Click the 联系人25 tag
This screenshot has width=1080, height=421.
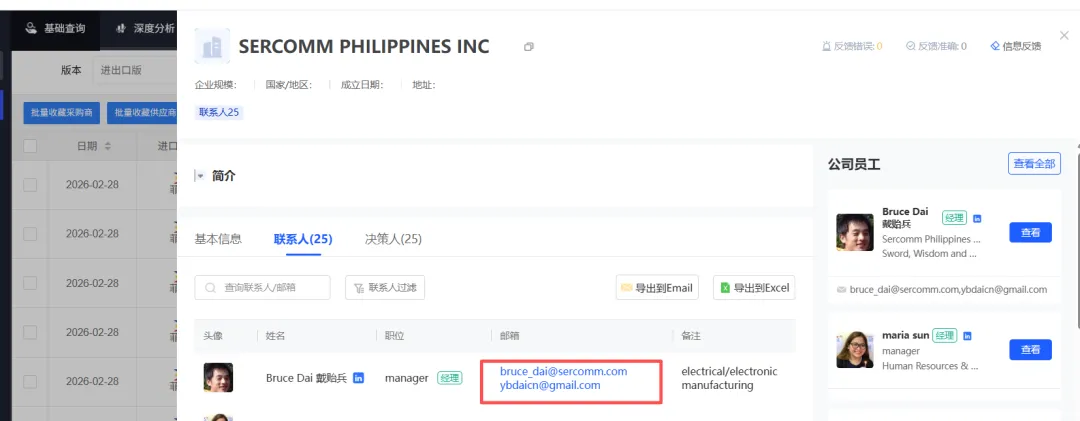[219, 112]
